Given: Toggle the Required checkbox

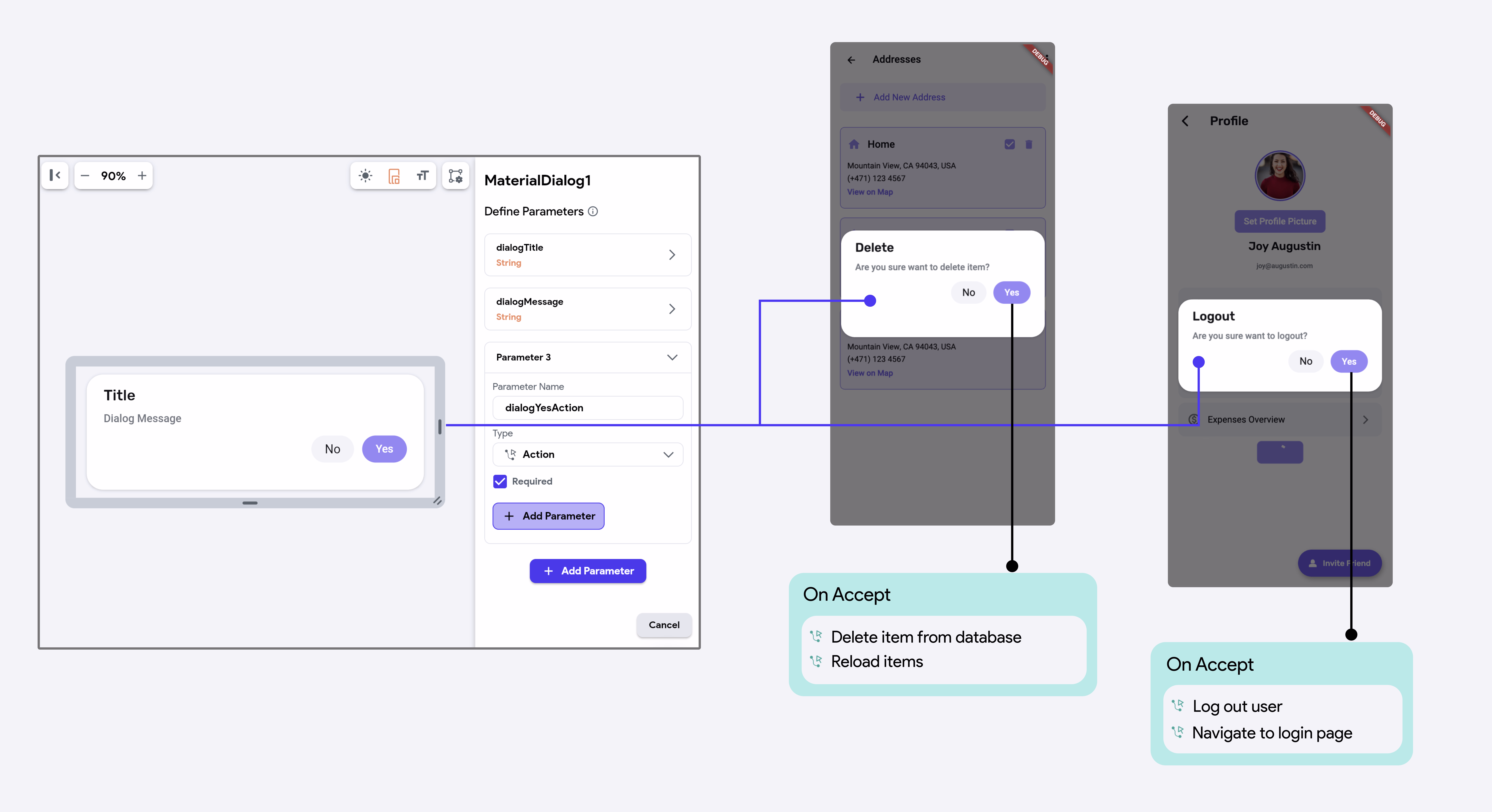Looking at the screenshot, I should click(x=500, y=481).
